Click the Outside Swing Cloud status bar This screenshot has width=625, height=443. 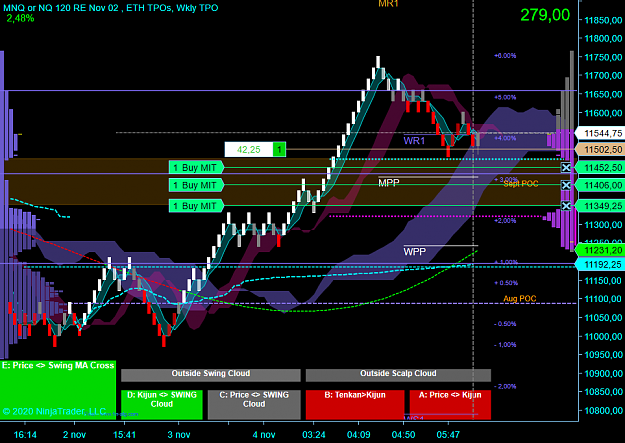coord(210,375)
